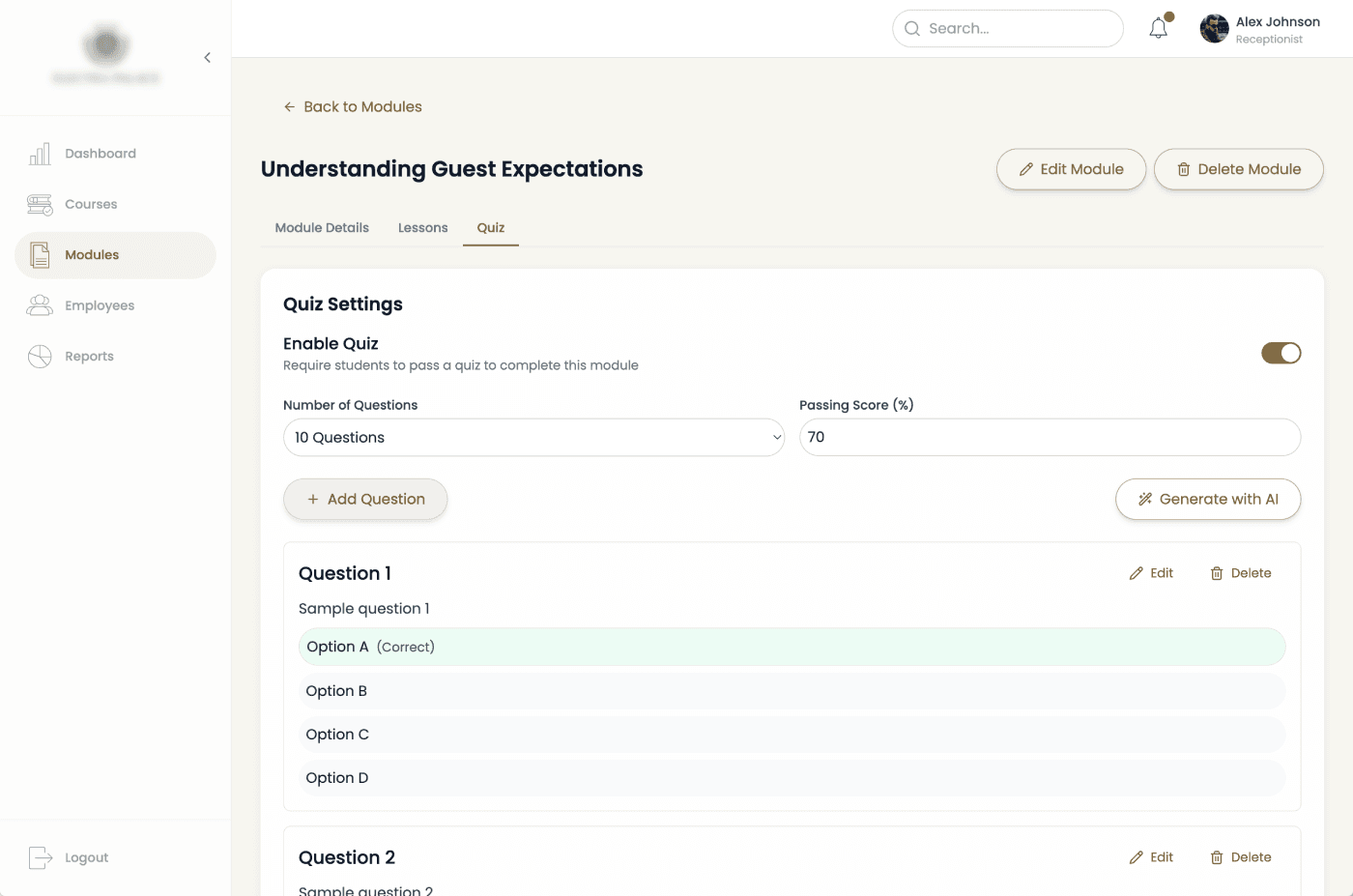Click the Courses books icon
The height and width of the screenshot is (896, 1353).
pyautogui.click(x=40, y=204)
